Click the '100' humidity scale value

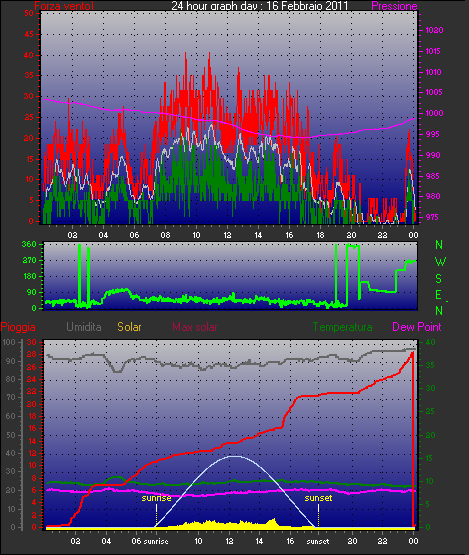[8, 342]
